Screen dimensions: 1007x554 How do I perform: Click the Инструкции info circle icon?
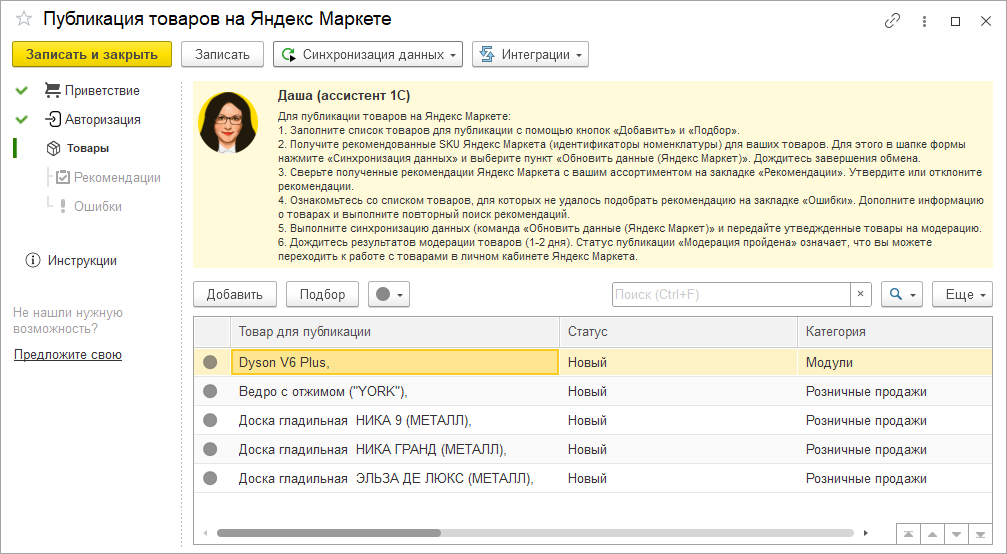click(32, 260)
